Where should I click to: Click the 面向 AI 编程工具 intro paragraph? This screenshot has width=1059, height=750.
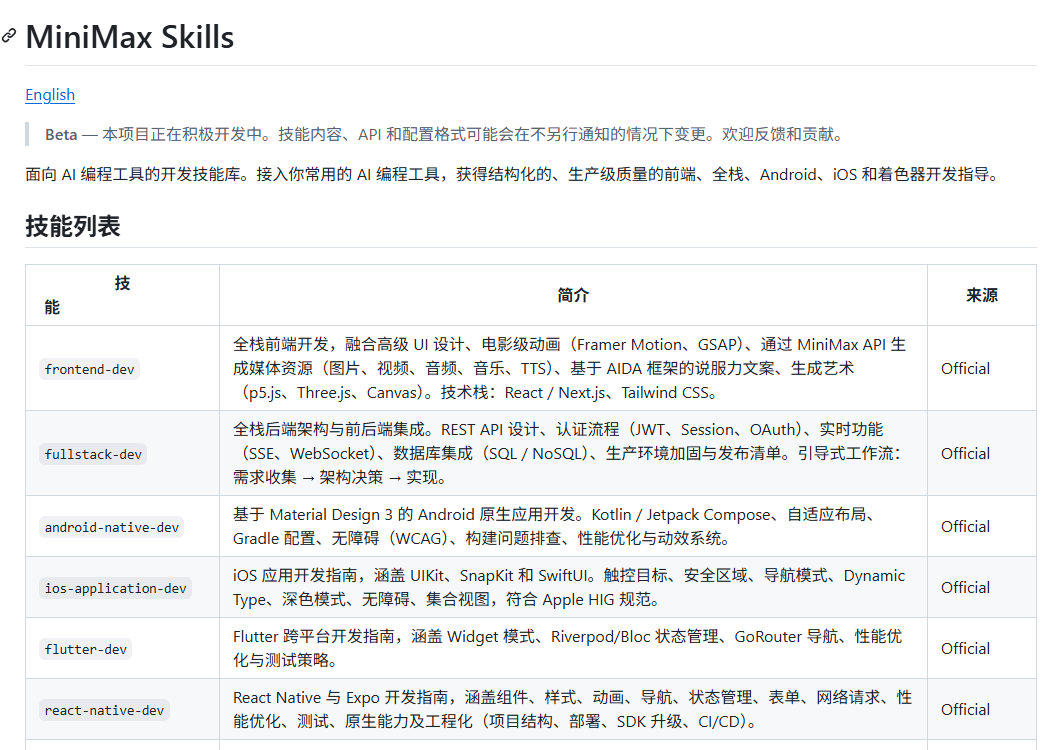512,174
